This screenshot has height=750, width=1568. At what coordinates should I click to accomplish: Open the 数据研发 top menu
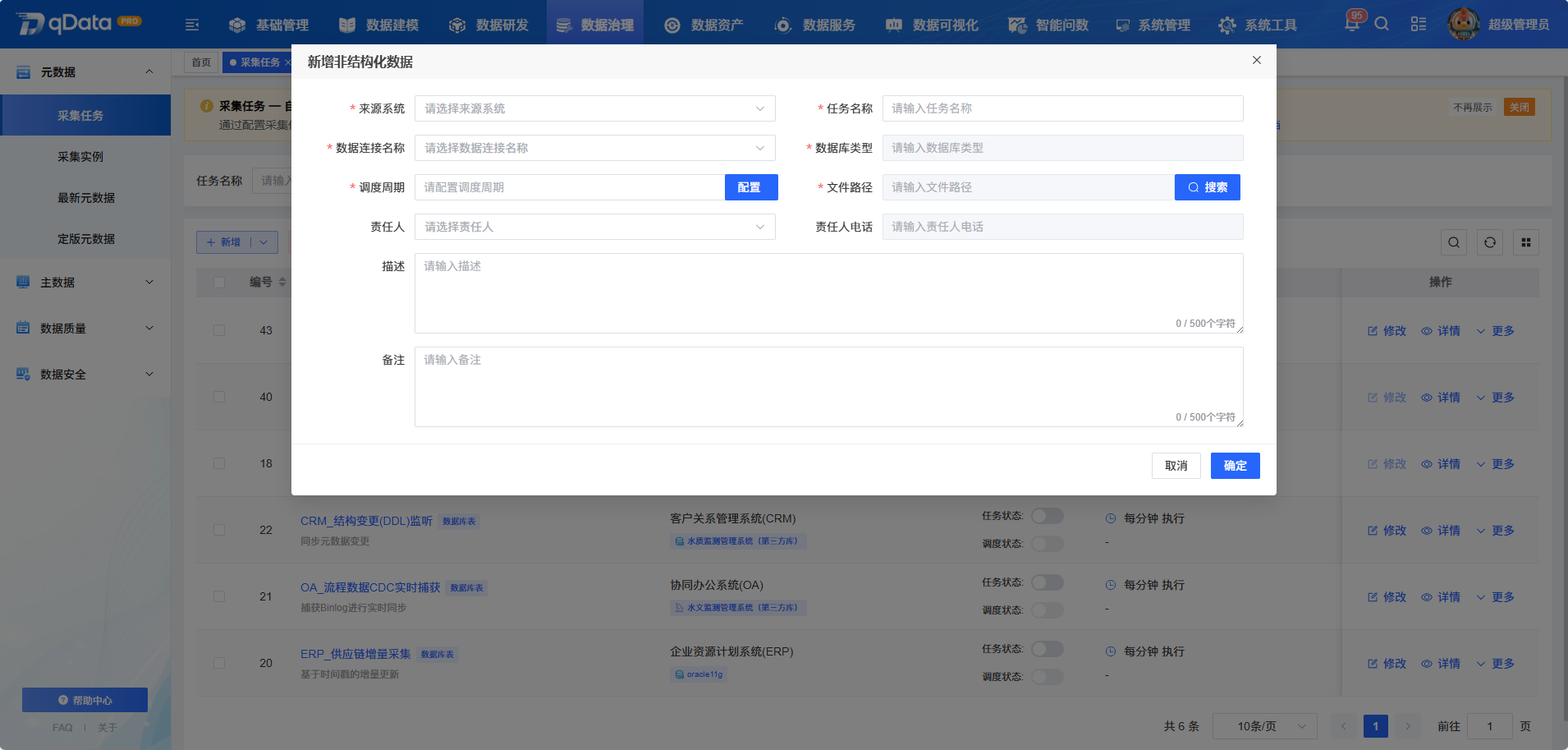pos(489,25)
